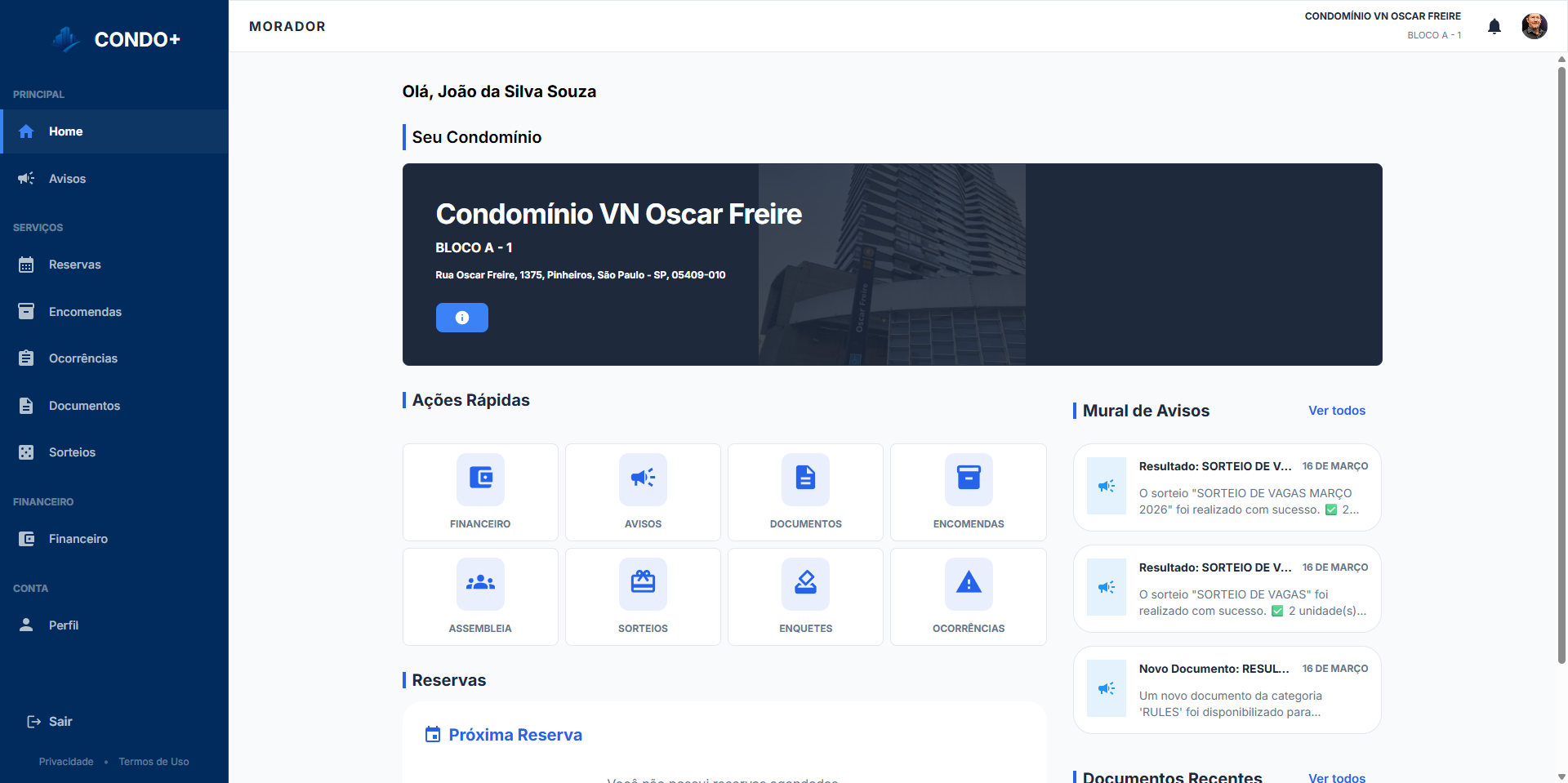
Task: Open the Assembleia quick action tile
Action: (x=480, y=597)
